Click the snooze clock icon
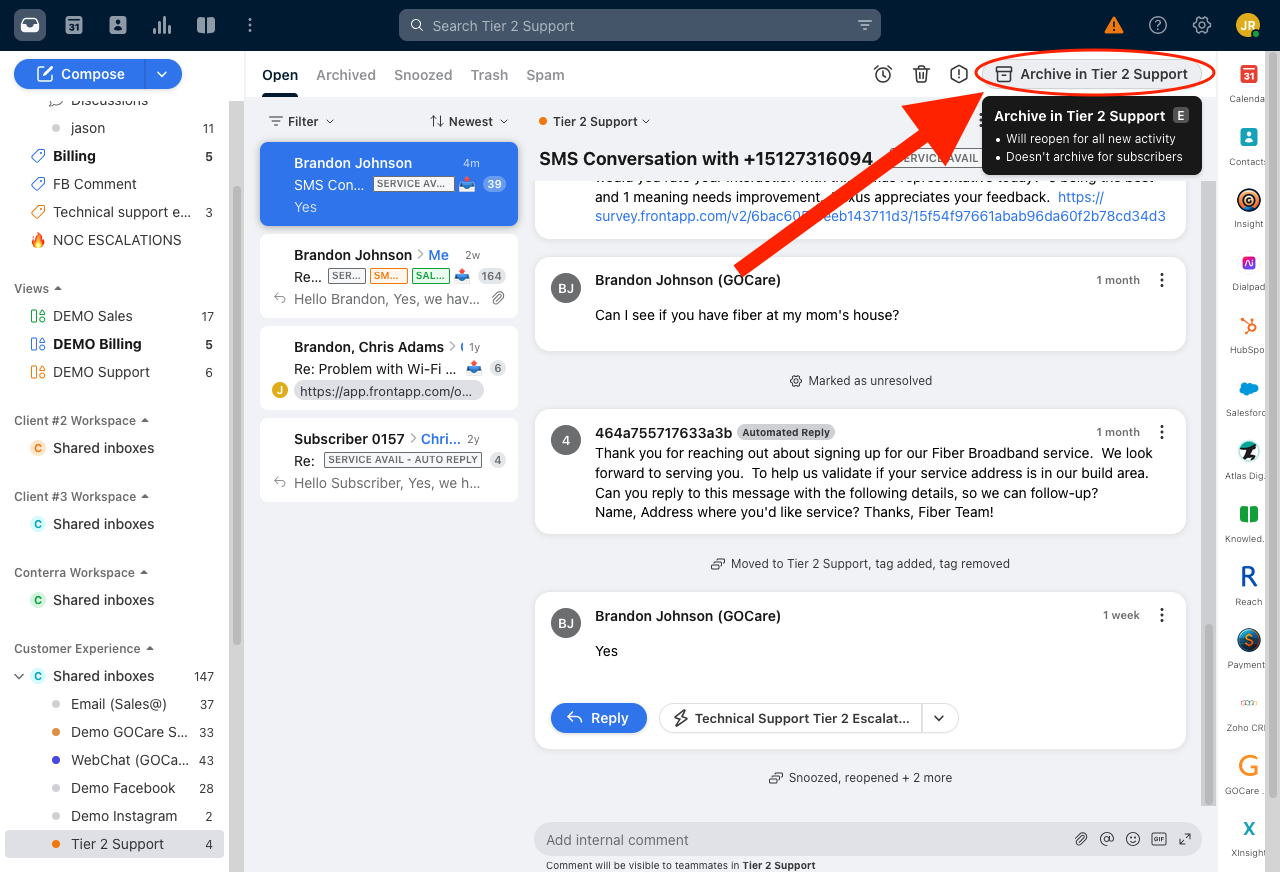Image resolution: width=1280 pixels, height=872 pixels. tap(883, 74)
